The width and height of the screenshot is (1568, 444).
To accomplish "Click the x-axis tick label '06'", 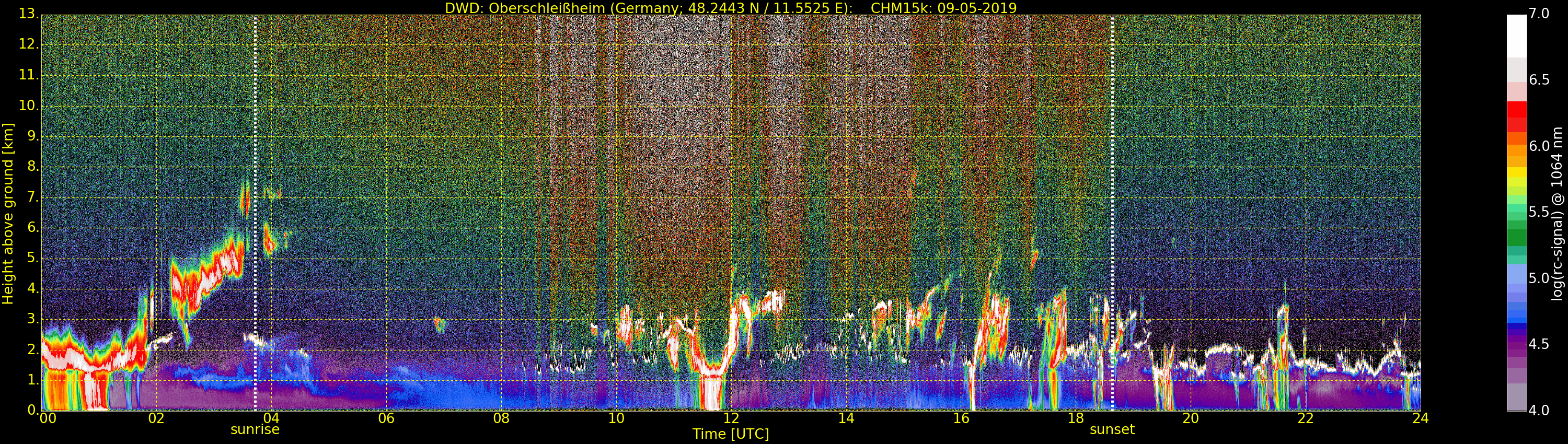I will (387, 418).
